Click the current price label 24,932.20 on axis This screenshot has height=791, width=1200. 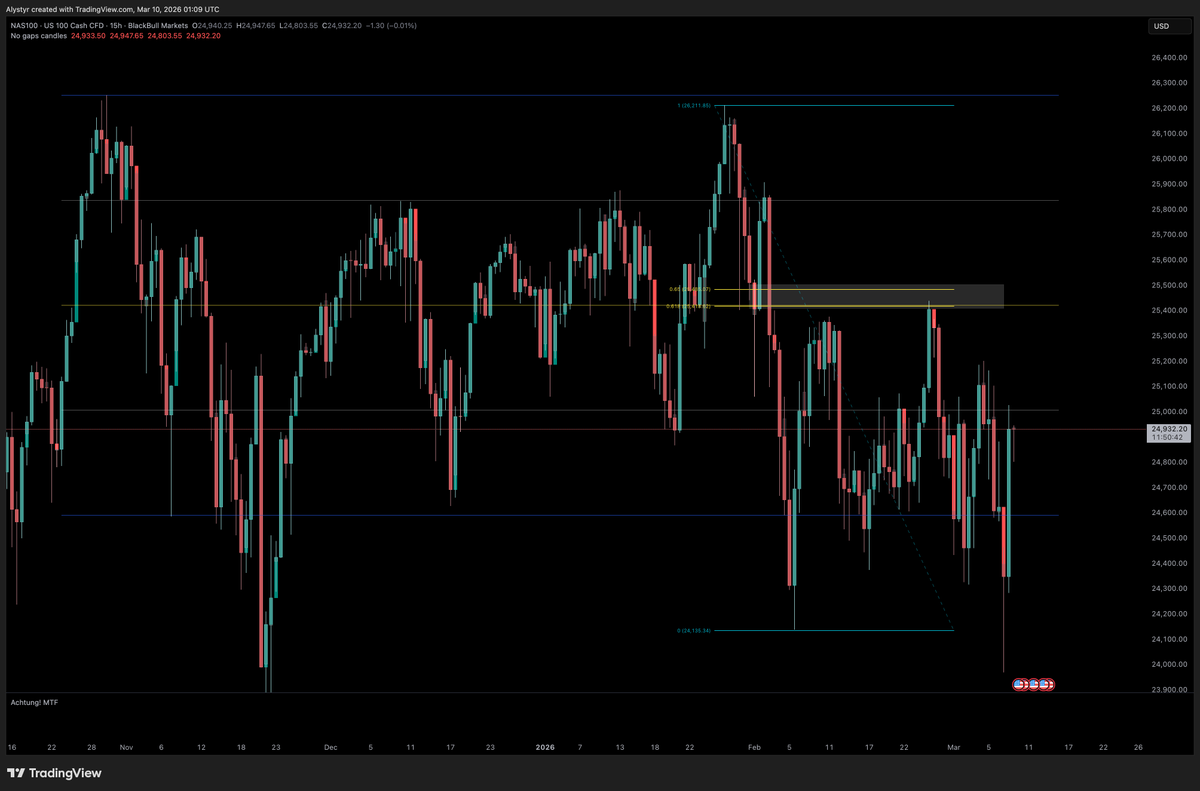point(1168,428)
